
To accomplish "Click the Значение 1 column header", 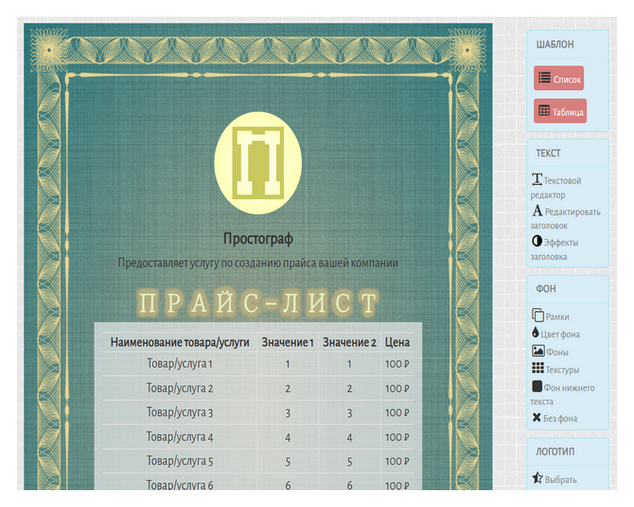I will tap(287, 342).
